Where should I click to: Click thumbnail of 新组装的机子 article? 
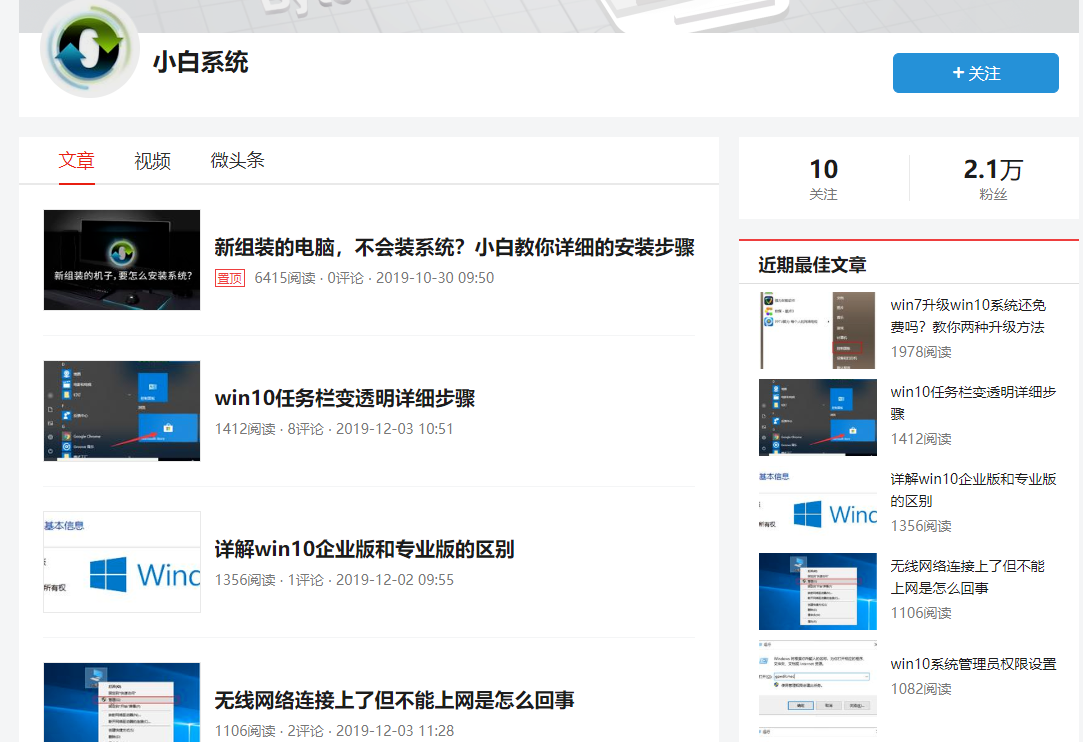click(x=122, y=260)
